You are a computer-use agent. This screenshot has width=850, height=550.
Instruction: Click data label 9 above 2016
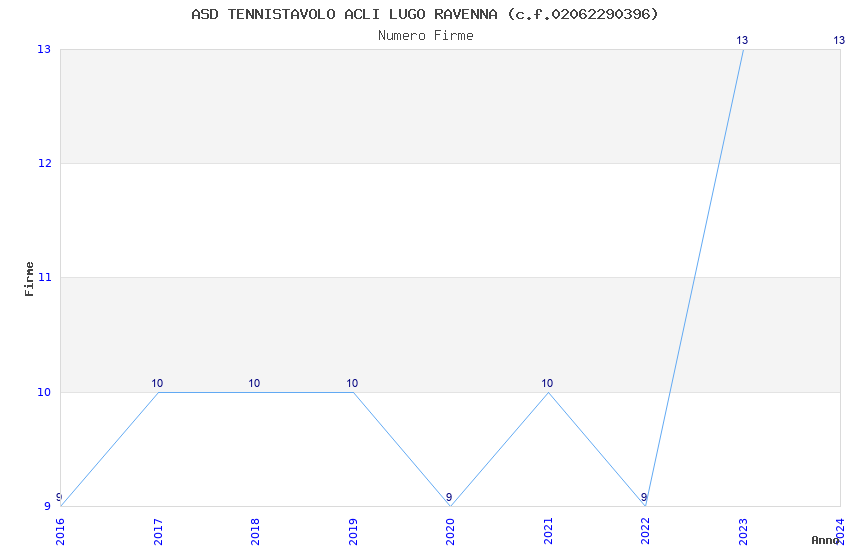coord(60,497)
